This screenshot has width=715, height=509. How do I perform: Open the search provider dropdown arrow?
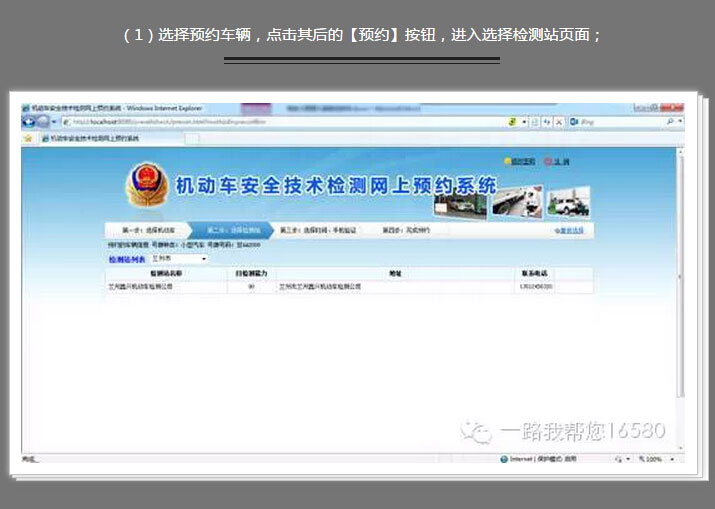(680, 121)
